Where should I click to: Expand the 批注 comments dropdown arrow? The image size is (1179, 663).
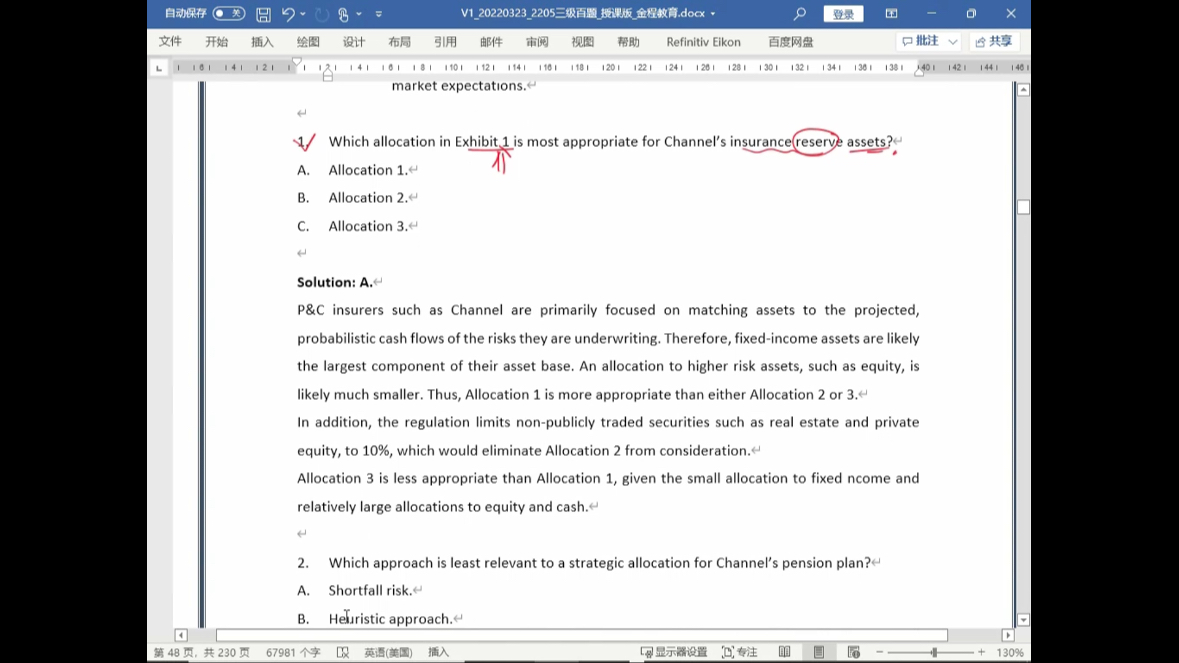tap(953, 42)
